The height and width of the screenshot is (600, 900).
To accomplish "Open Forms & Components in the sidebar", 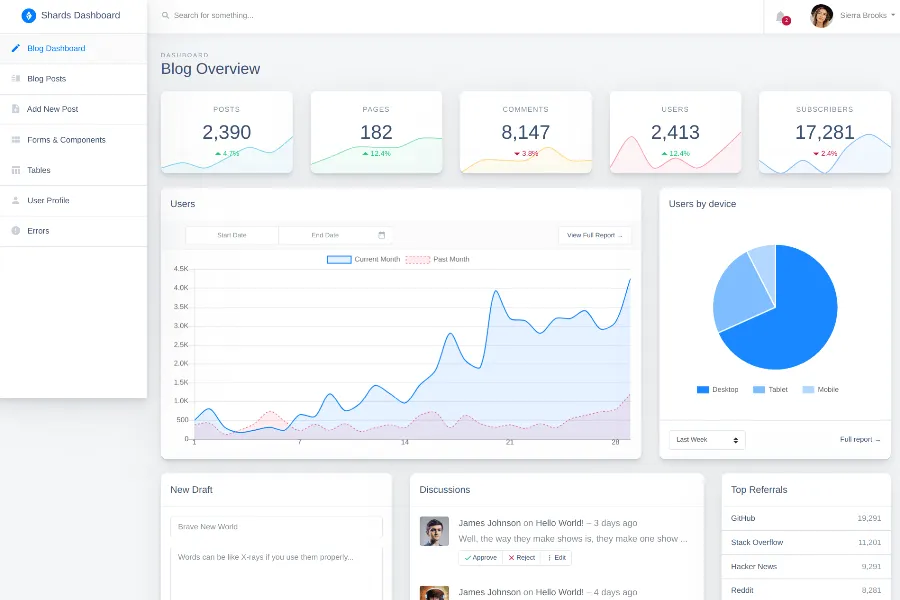I will (66, 140).
